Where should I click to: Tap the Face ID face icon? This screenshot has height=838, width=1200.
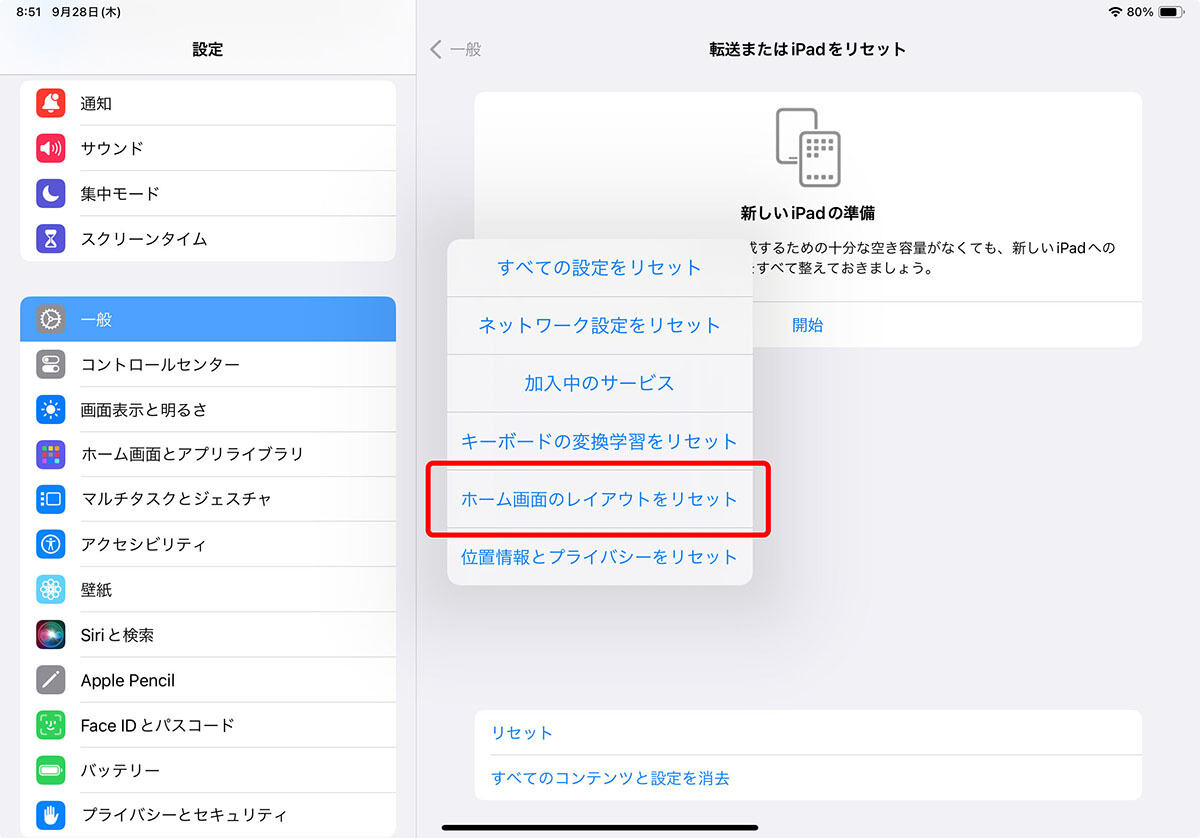[51, 725]
